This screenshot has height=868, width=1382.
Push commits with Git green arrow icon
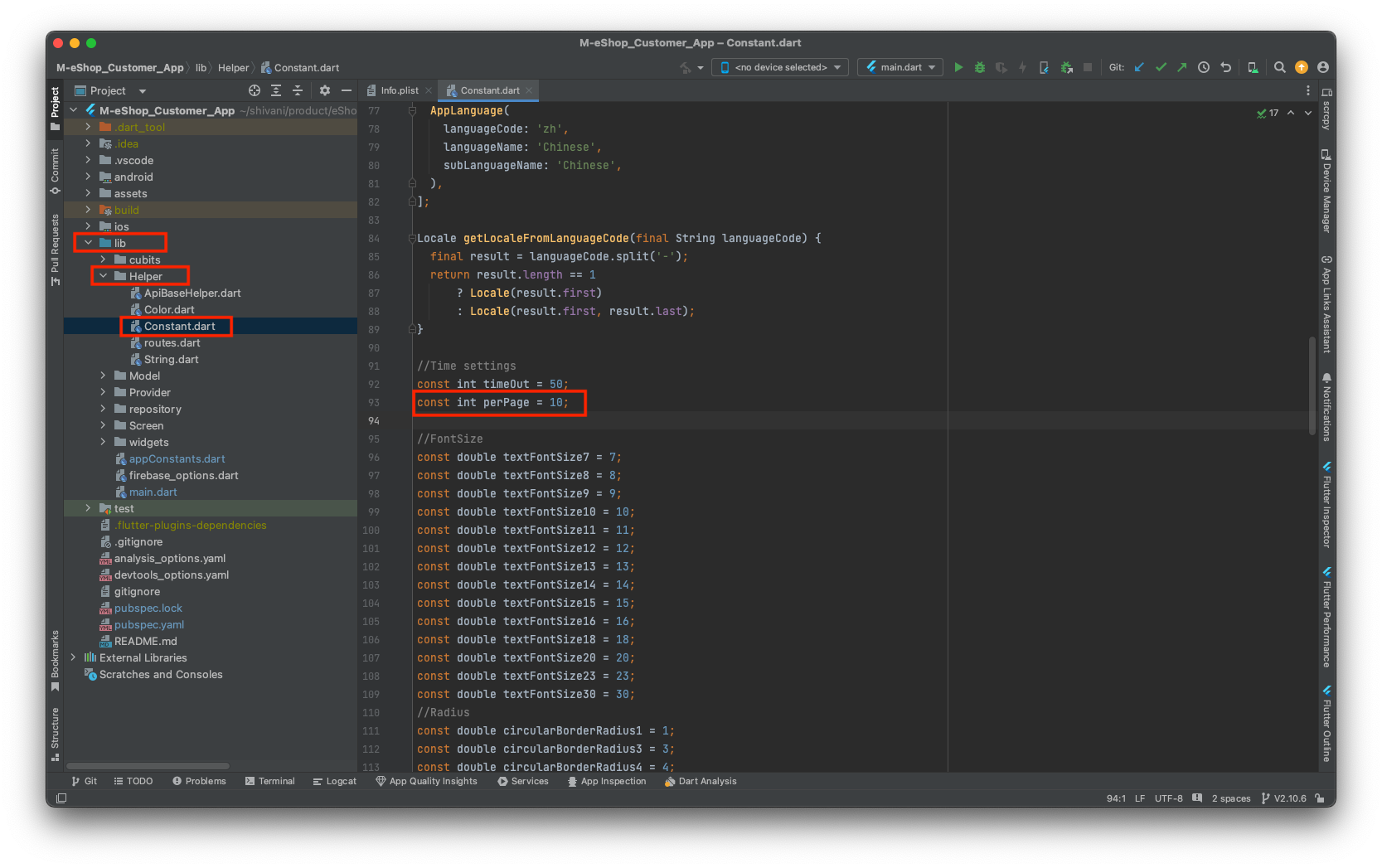[x=1181, y=67]
